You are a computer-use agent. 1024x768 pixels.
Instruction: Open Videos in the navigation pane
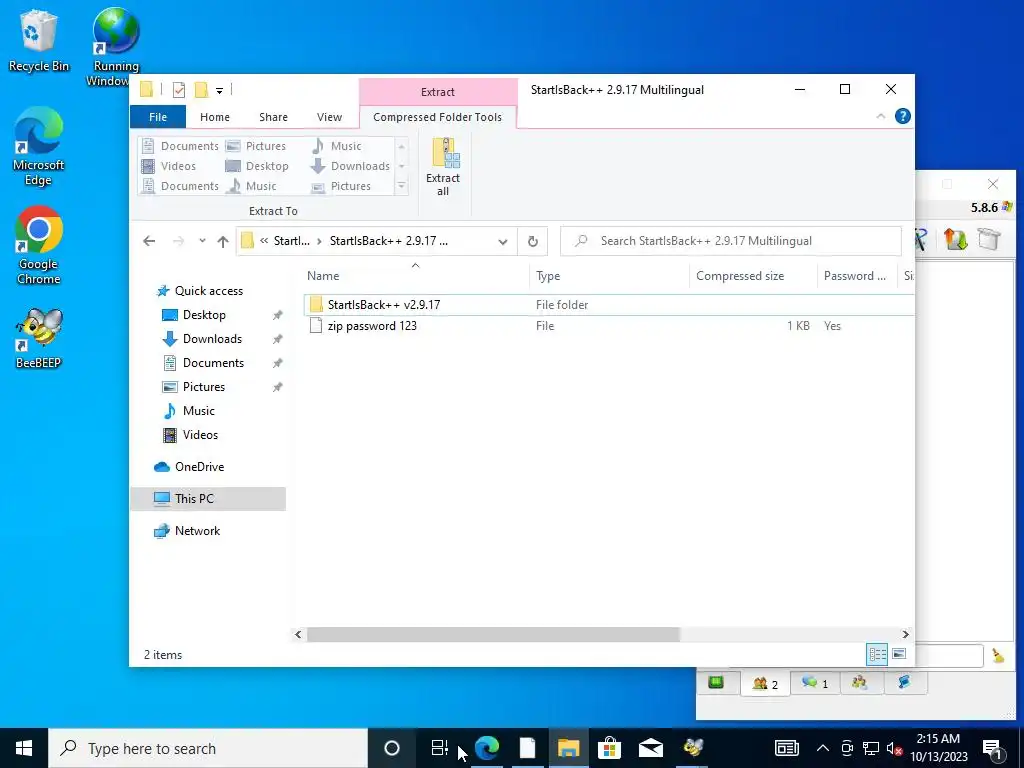200,435
